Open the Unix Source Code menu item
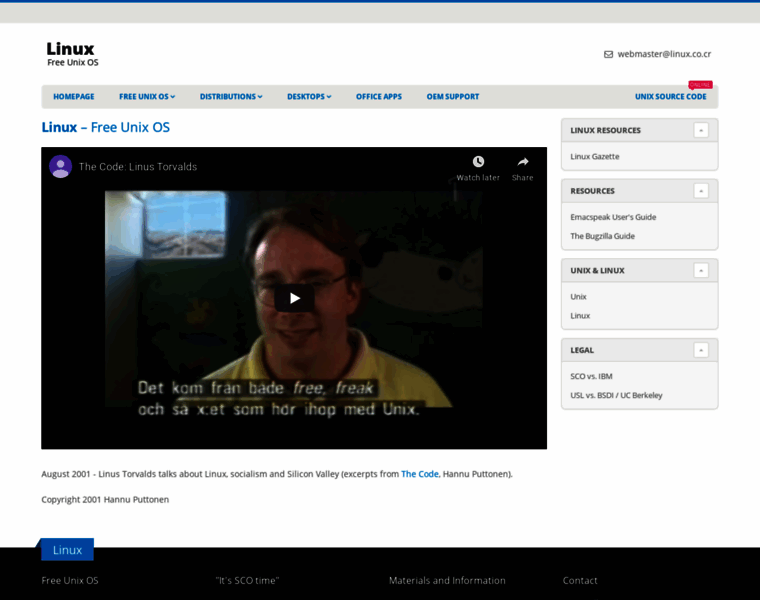Screen dimensions: 760x600 tap(670, 96)
